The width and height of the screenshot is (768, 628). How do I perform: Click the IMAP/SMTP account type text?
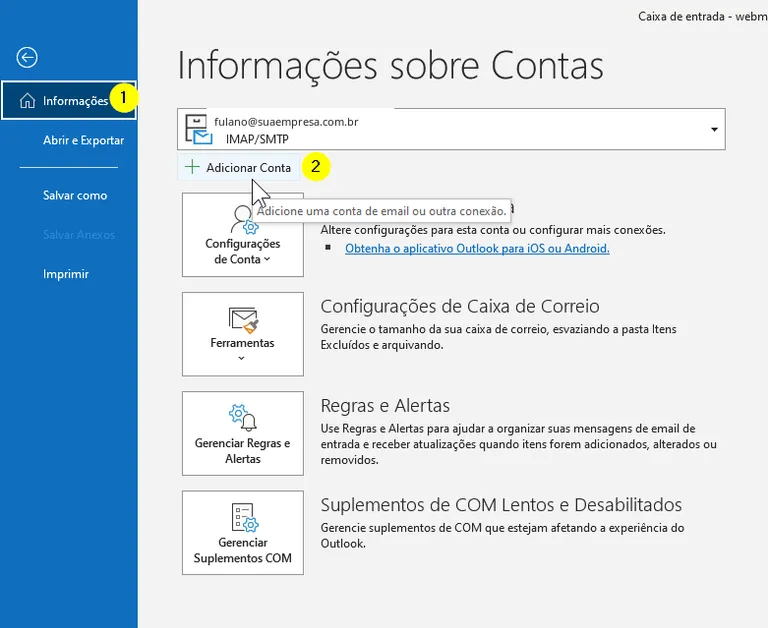tap(257, 139)
